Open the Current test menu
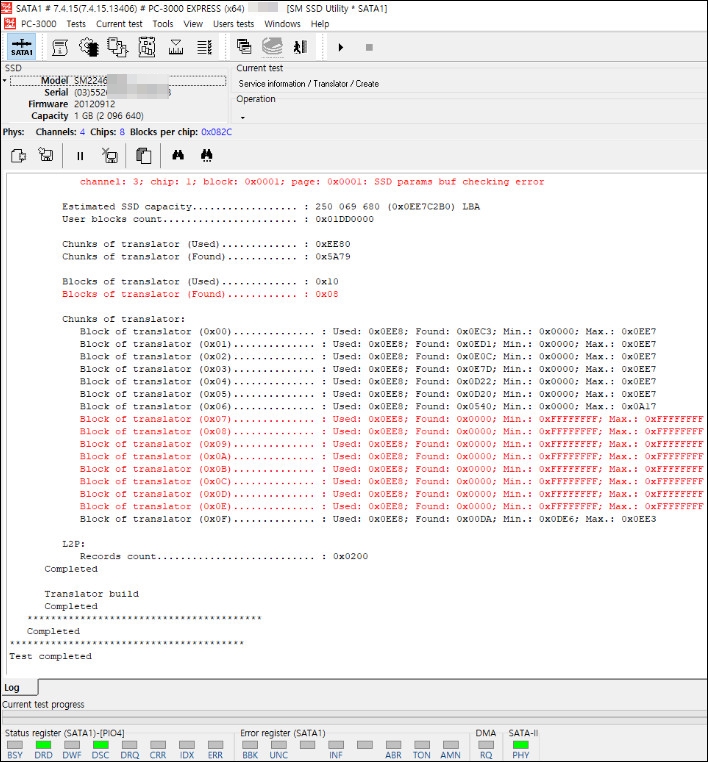The image size is (708, 762). pos(119,24)
